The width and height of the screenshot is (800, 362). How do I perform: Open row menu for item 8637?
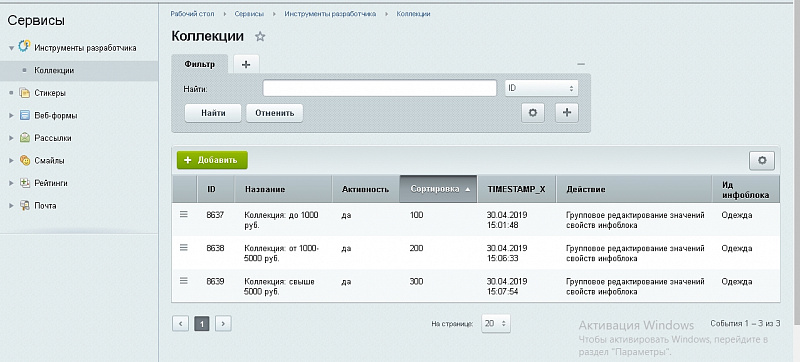point(184,215)
